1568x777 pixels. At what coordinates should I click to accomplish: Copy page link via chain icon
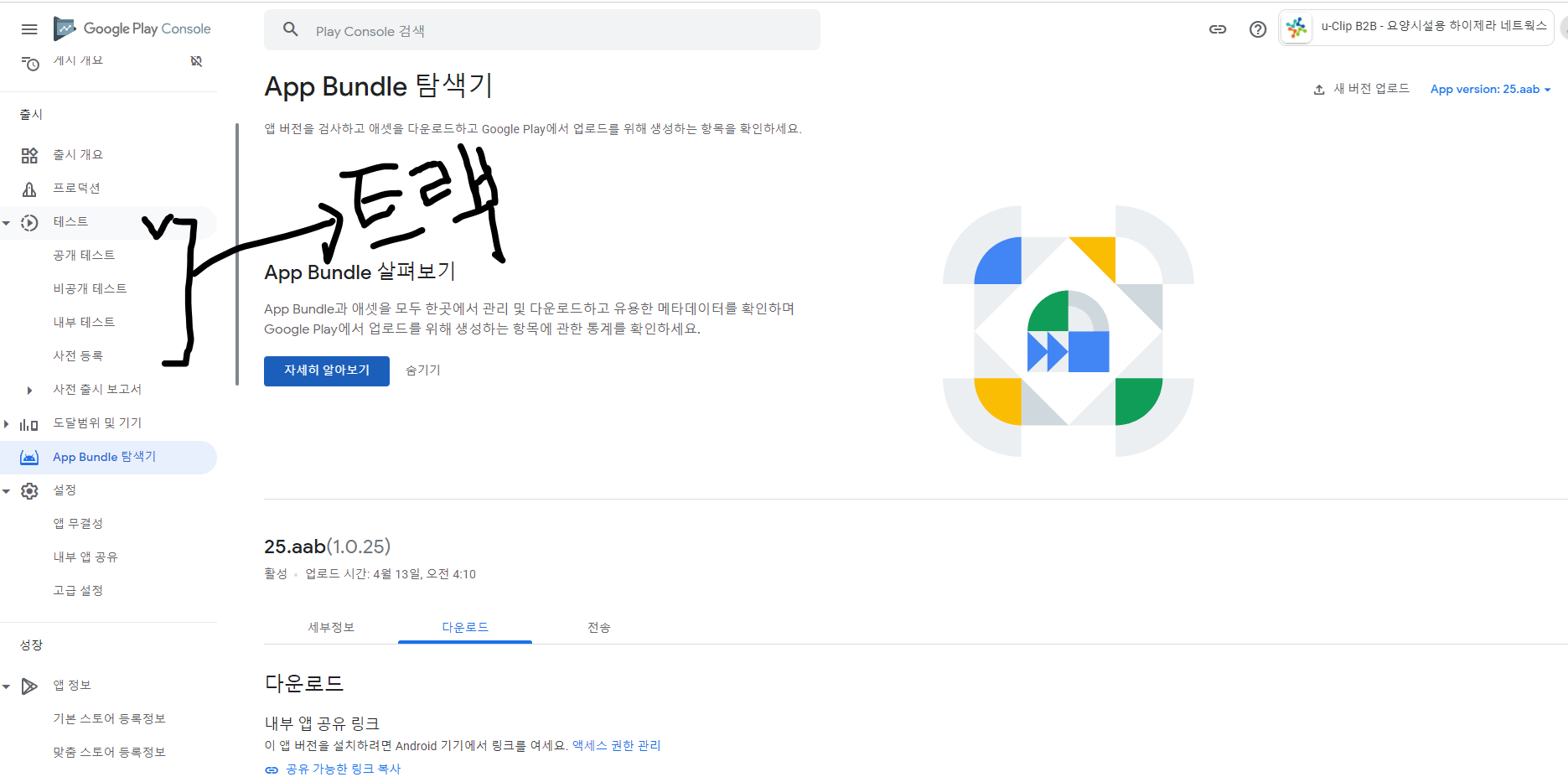tap(1218, 29)
